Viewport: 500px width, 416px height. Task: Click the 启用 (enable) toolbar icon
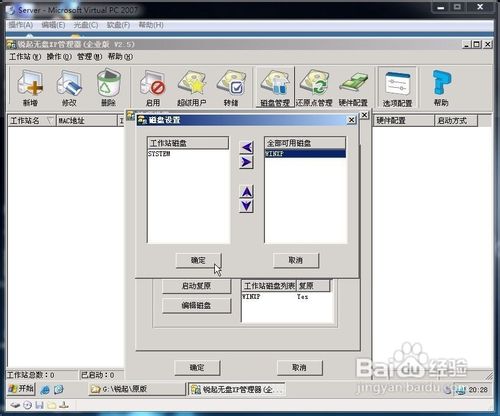tap(153, 87)
